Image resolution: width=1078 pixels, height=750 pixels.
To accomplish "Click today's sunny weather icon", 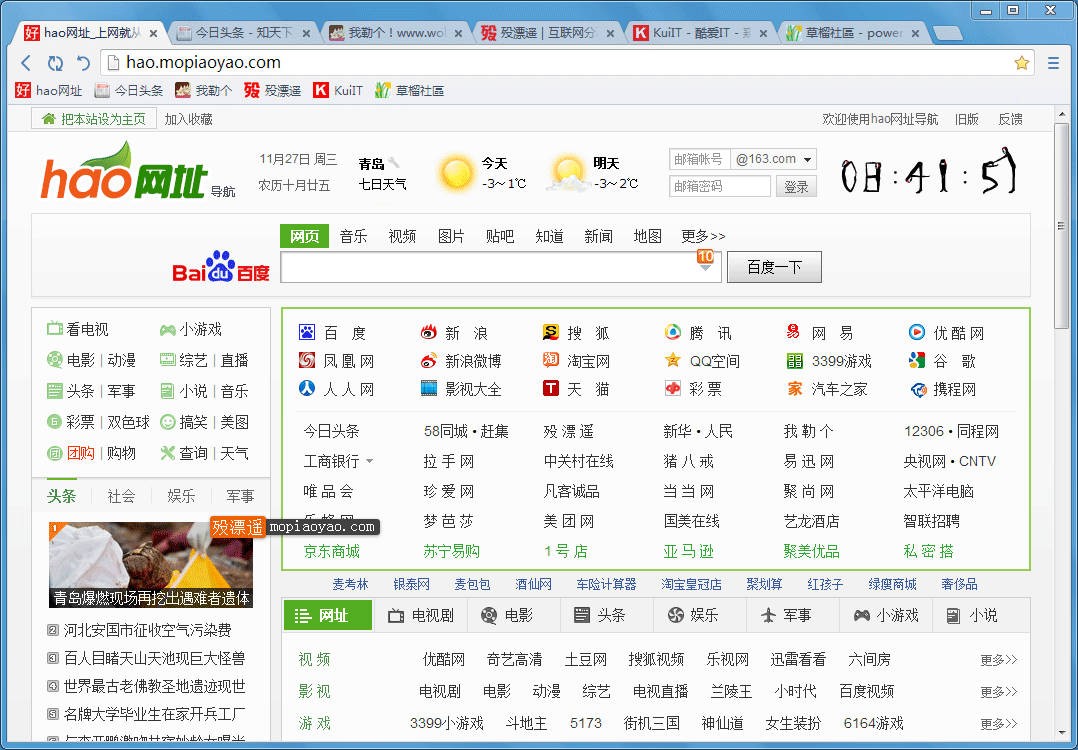I will point(456,173).
